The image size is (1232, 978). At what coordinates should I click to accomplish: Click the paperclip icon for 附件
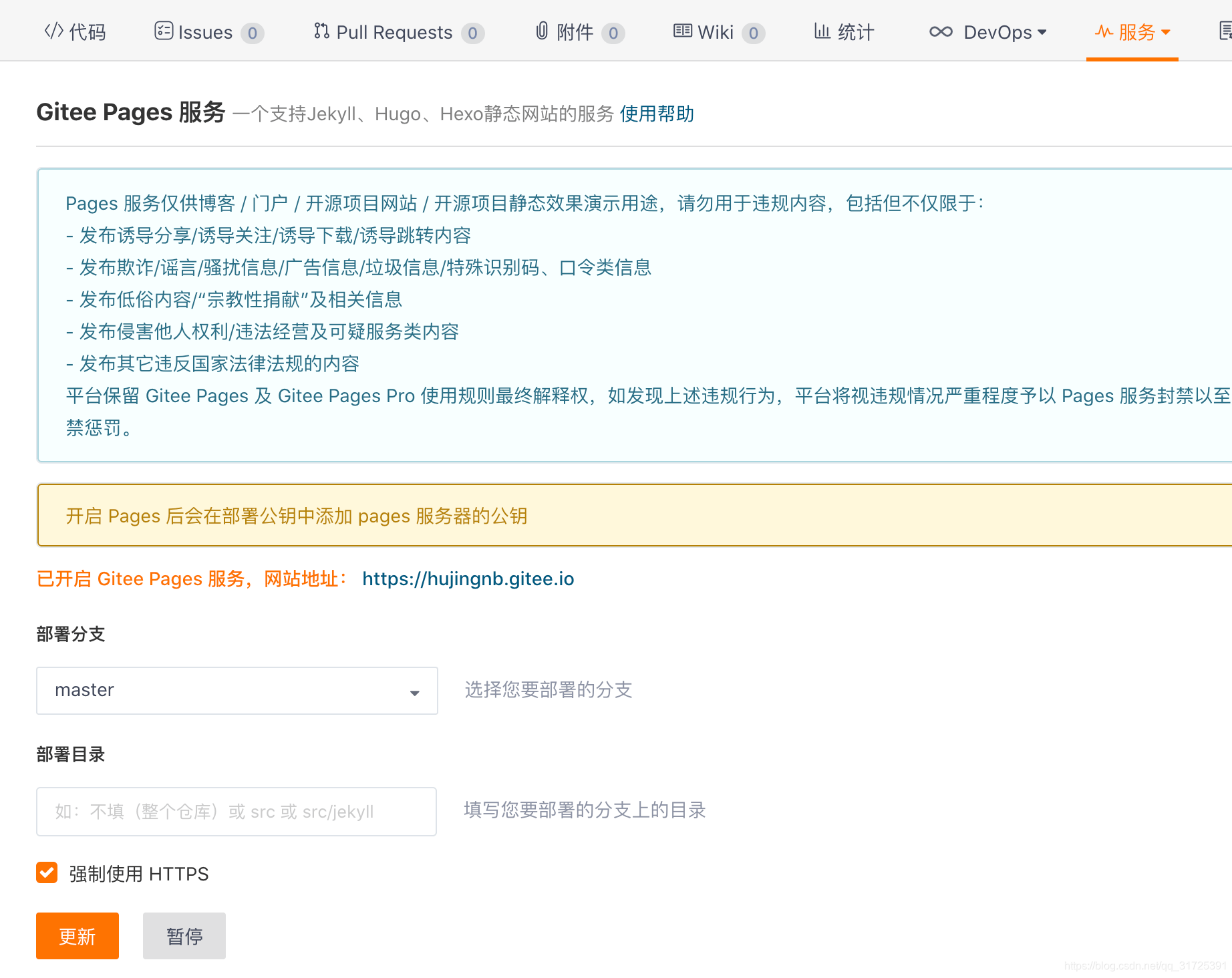542,31
